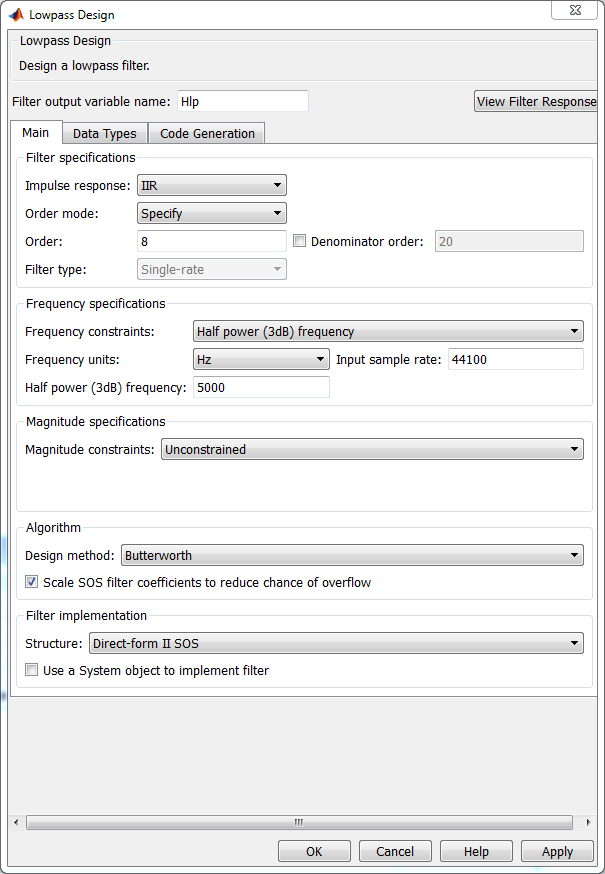Click the horizontal scrollbar left arrow
The width and height of the screenshot is (605, 874).
pyautogui.click(x=15, y=822)
